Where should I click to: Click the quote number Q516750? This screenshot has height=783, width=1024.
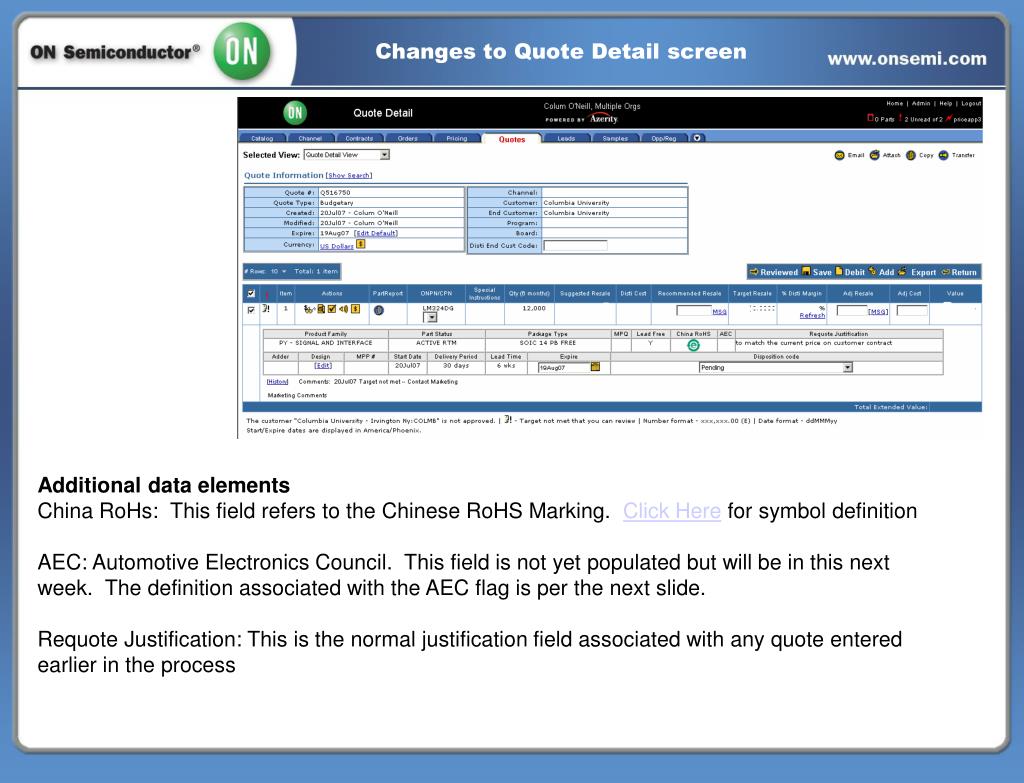pyautogui.click(x=335, y=193)
